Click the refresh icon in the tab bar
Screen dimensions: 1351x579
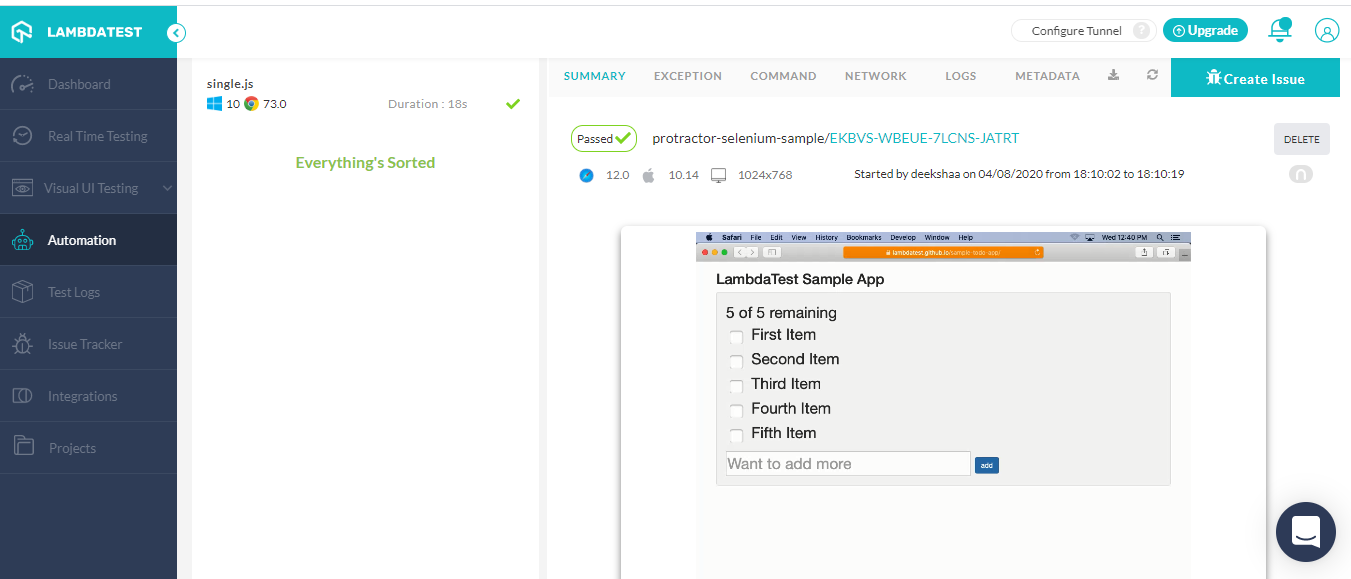[x=1152, y=76]
